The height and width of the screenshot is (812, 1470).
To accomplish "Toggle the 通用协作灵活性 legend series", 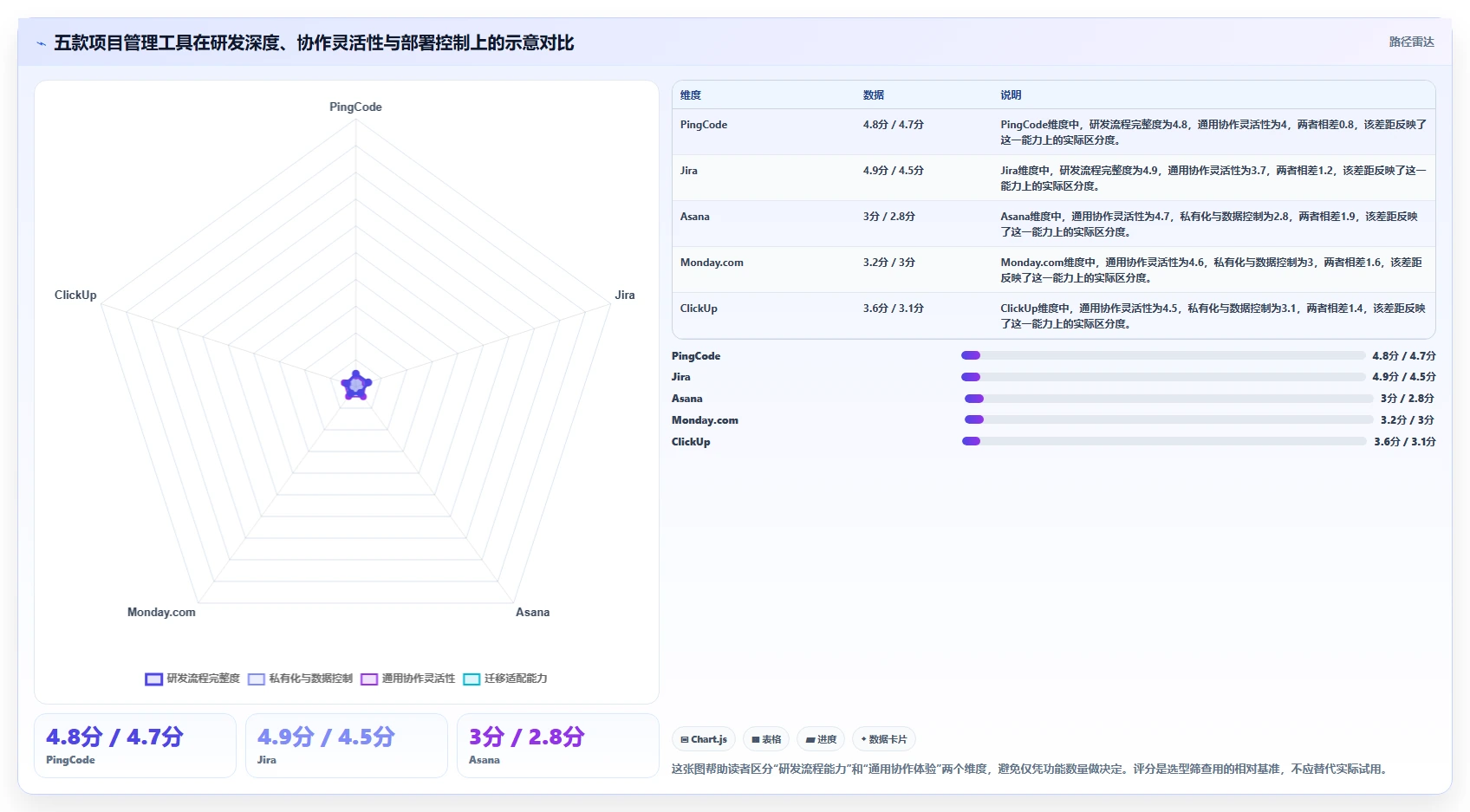I will point(408,679).
